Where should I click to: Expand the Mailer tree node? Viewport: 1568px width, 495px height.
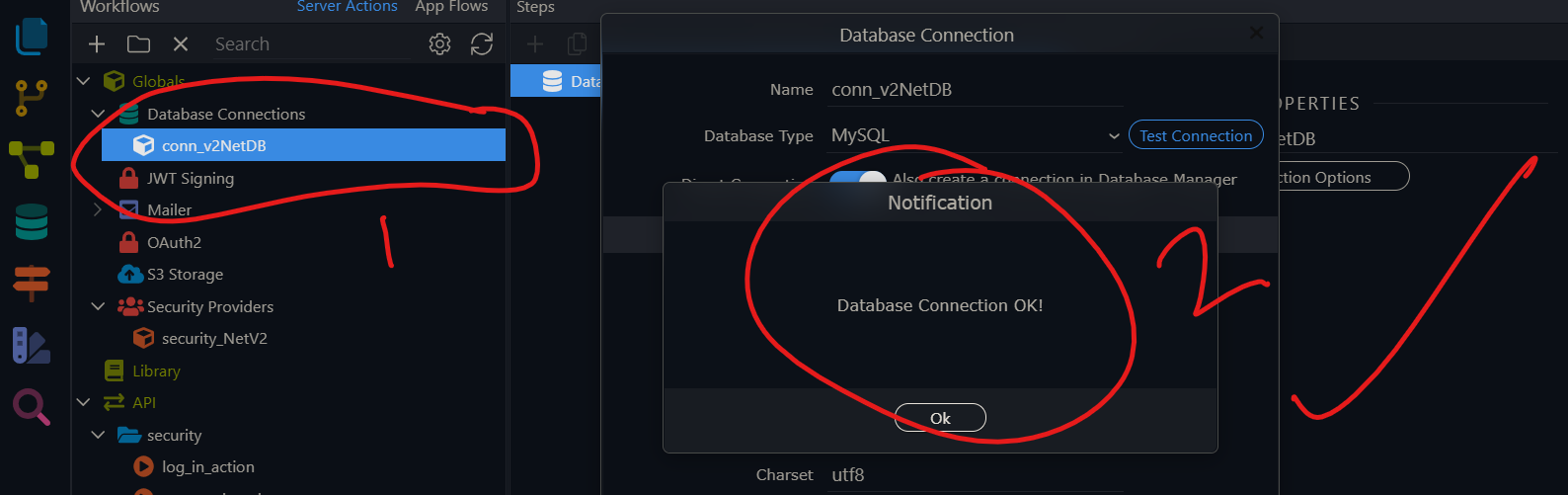[x=98, y=209]
